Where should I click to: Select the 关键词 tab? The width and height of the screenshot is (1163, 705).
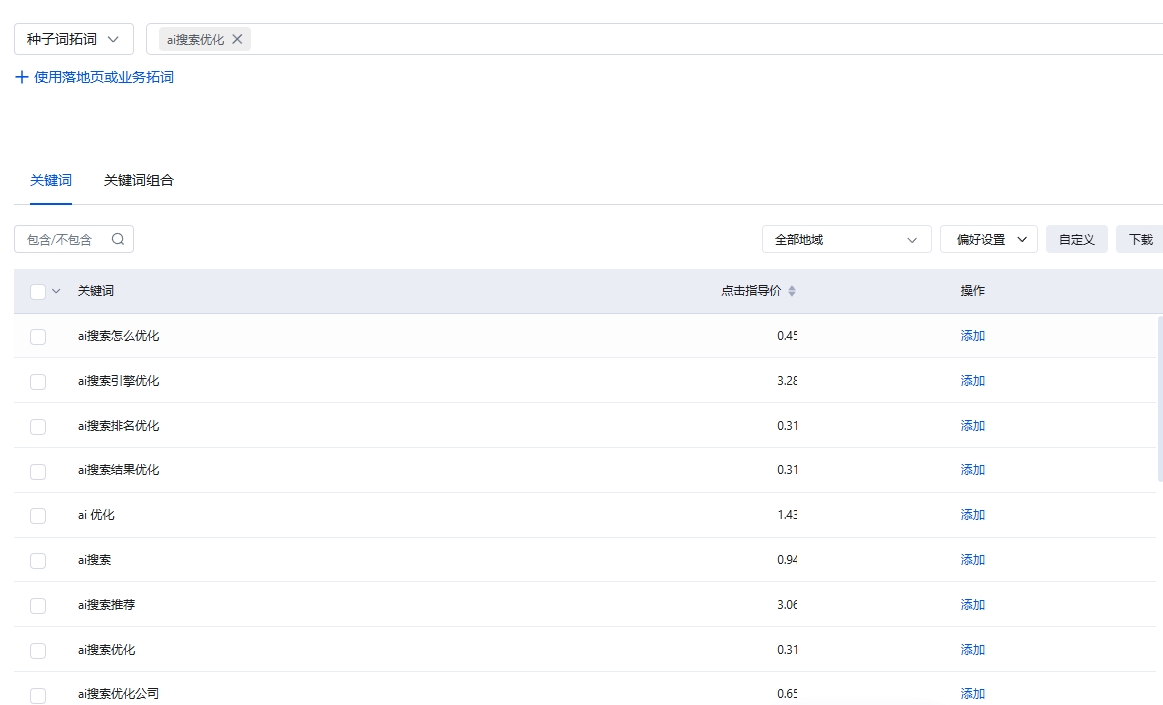(x=51, y=181)
